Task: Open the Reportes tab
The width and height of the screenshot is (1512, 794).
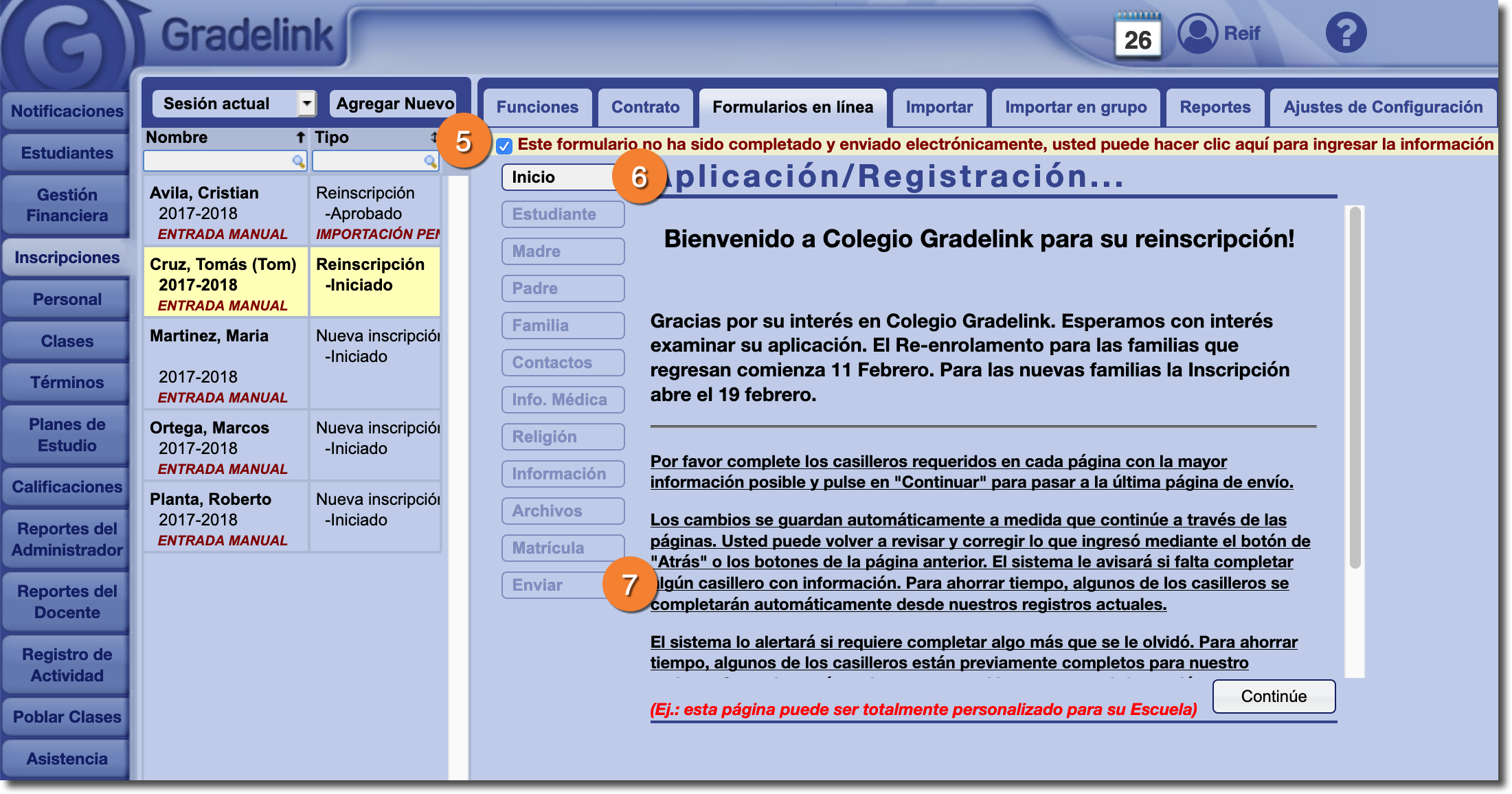Action: click(1215, 107)
